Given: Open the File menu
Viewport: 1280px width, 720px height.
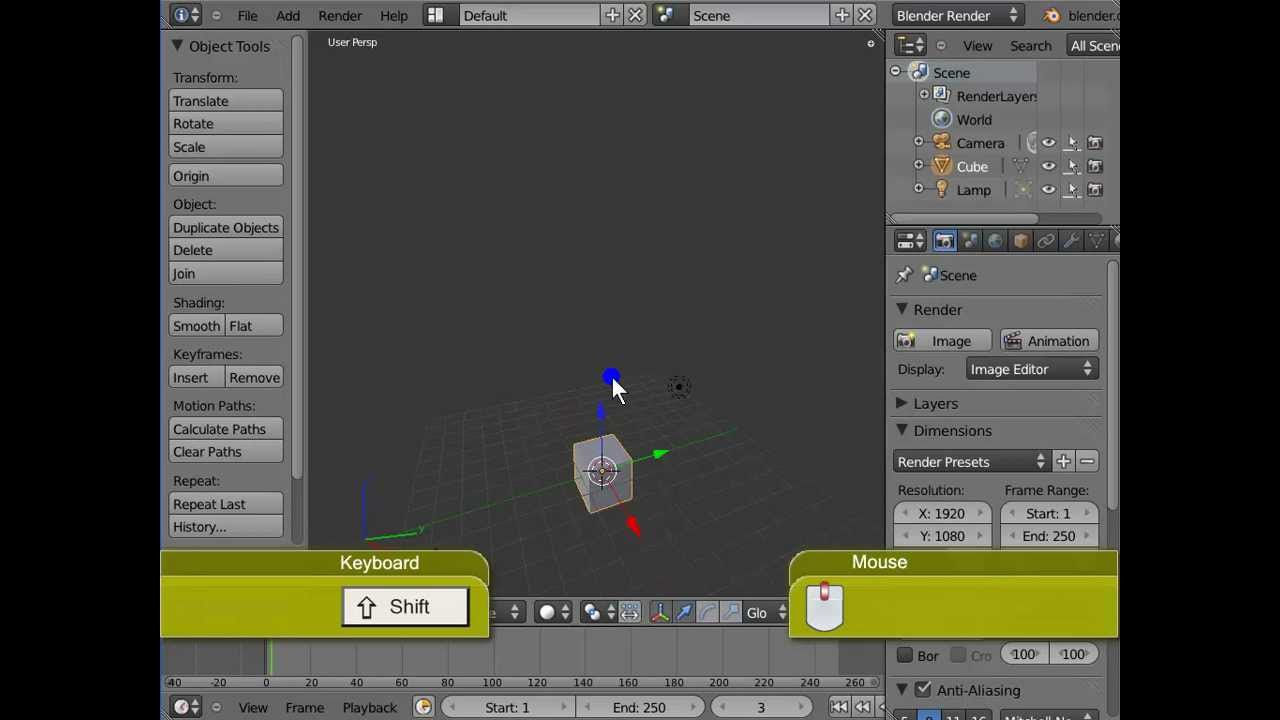Looking at the screenshot, I should pyautogui.click(x=247, y=15).
